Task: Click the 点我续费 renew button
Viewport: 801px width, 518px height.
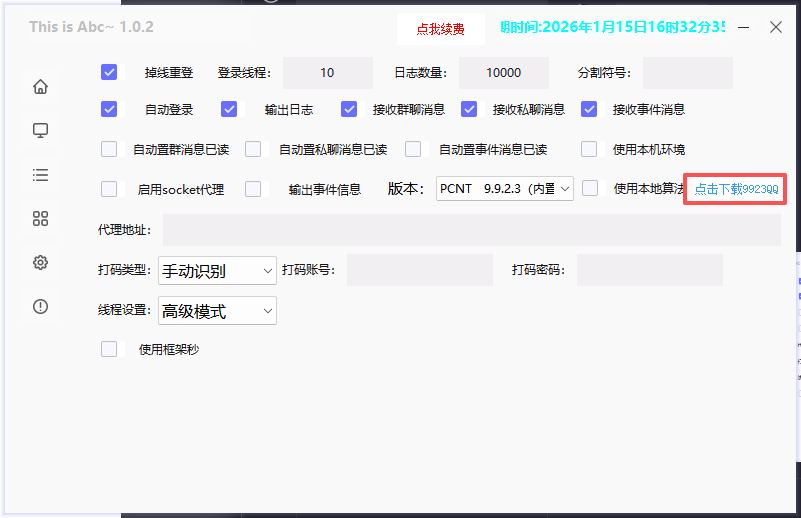Action: [441, 29]
